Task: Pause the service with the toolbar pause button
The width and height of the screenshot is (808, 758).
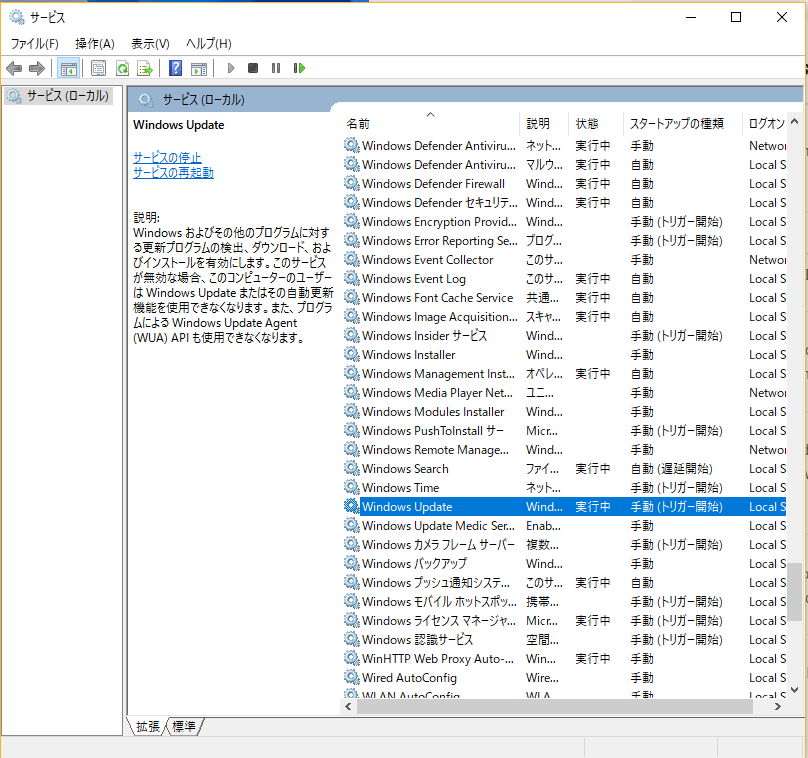Action: pos(276,68)
